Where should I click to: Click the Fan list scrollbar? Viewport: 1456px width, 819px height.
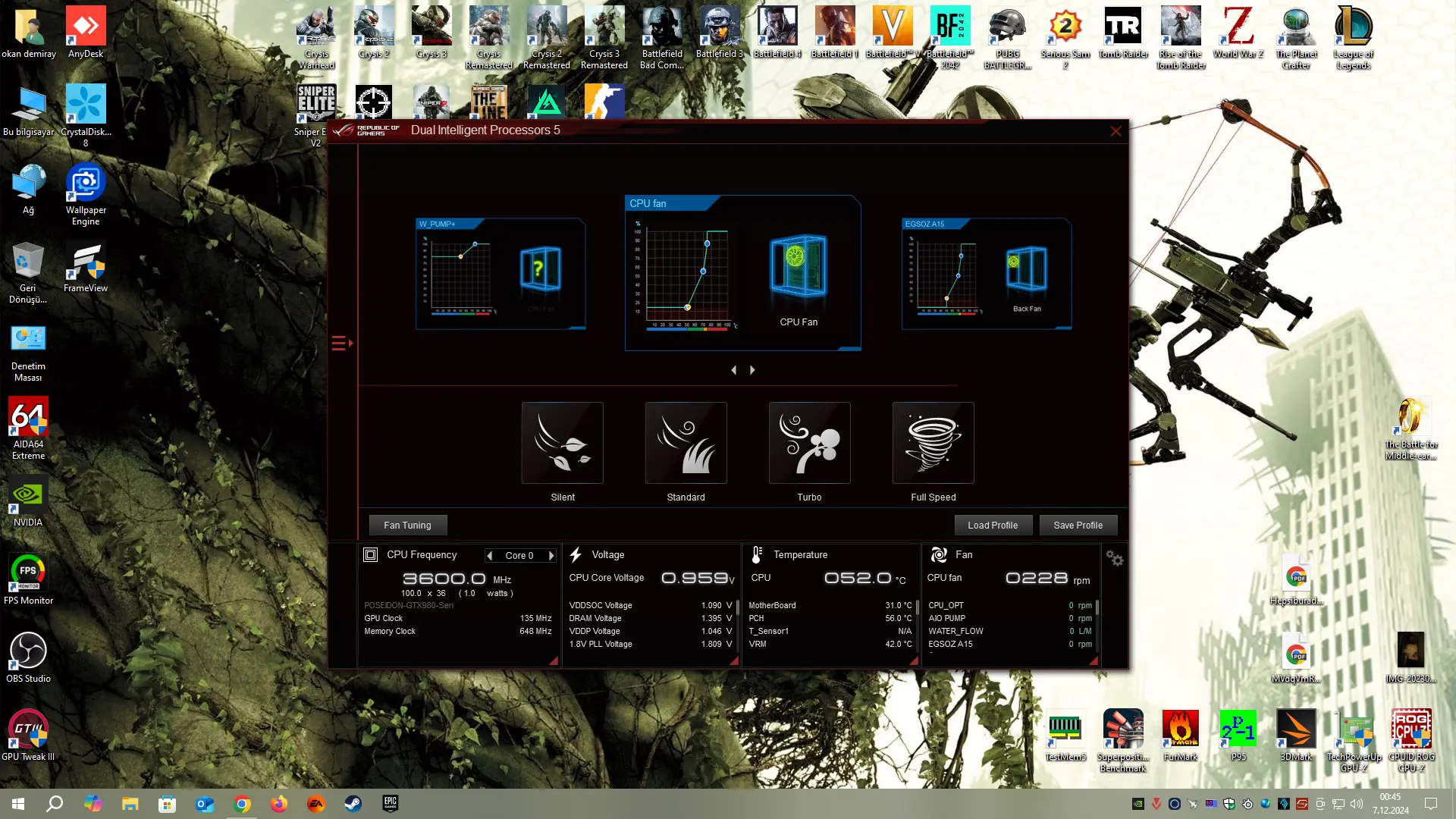click(x=1097, y=607)
